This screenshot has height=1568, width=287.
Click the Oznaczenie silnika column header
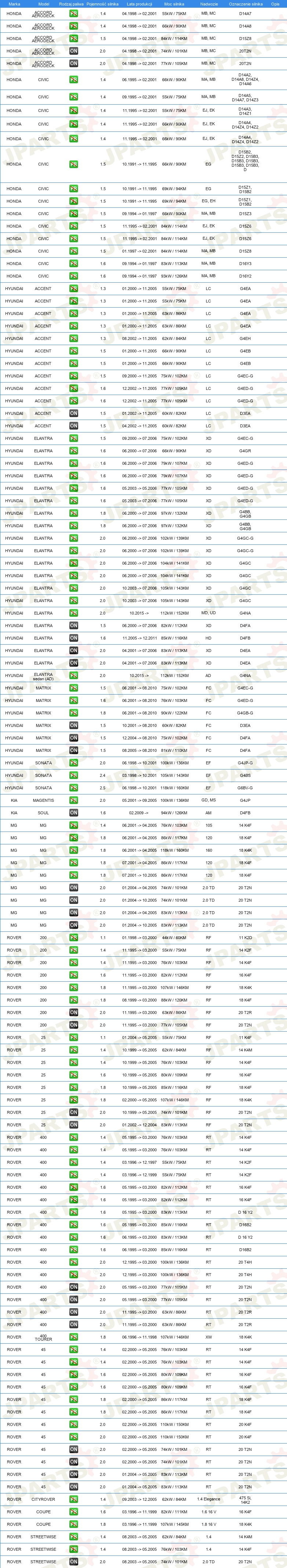tap(246, 4)
